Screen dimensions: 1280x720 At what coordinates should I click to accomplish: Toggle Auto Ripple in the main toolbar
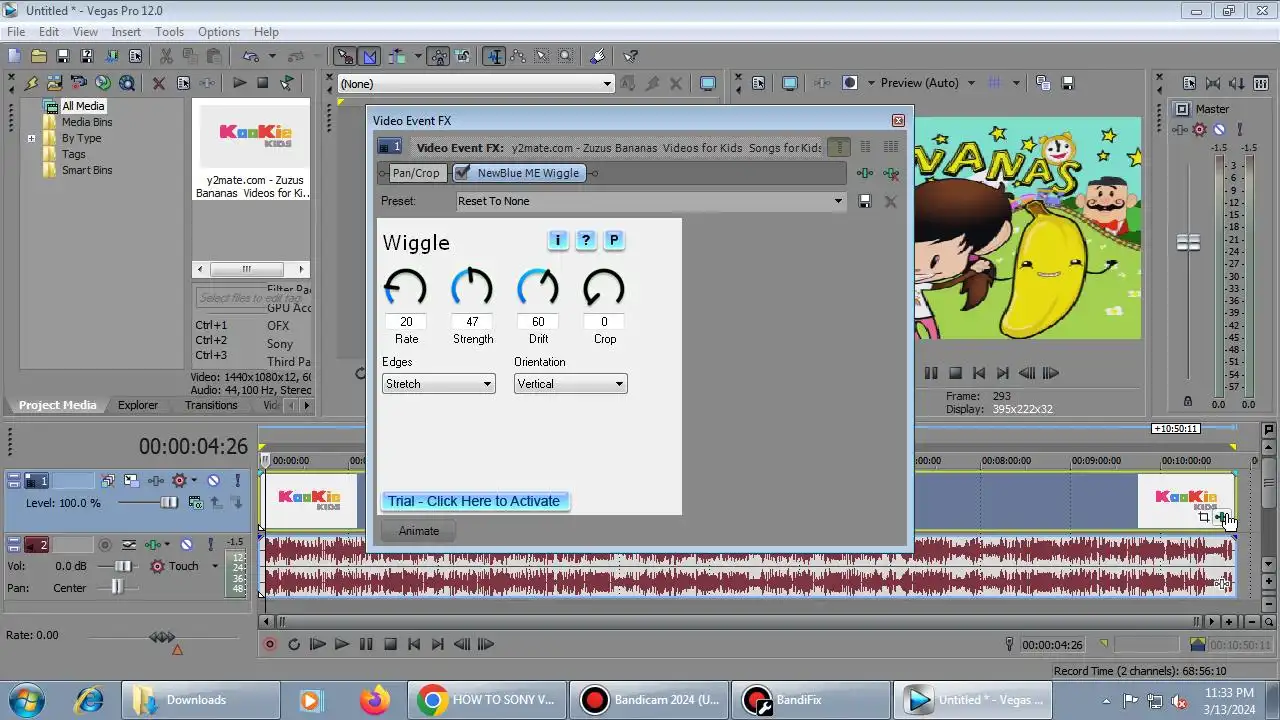(397, 57)
